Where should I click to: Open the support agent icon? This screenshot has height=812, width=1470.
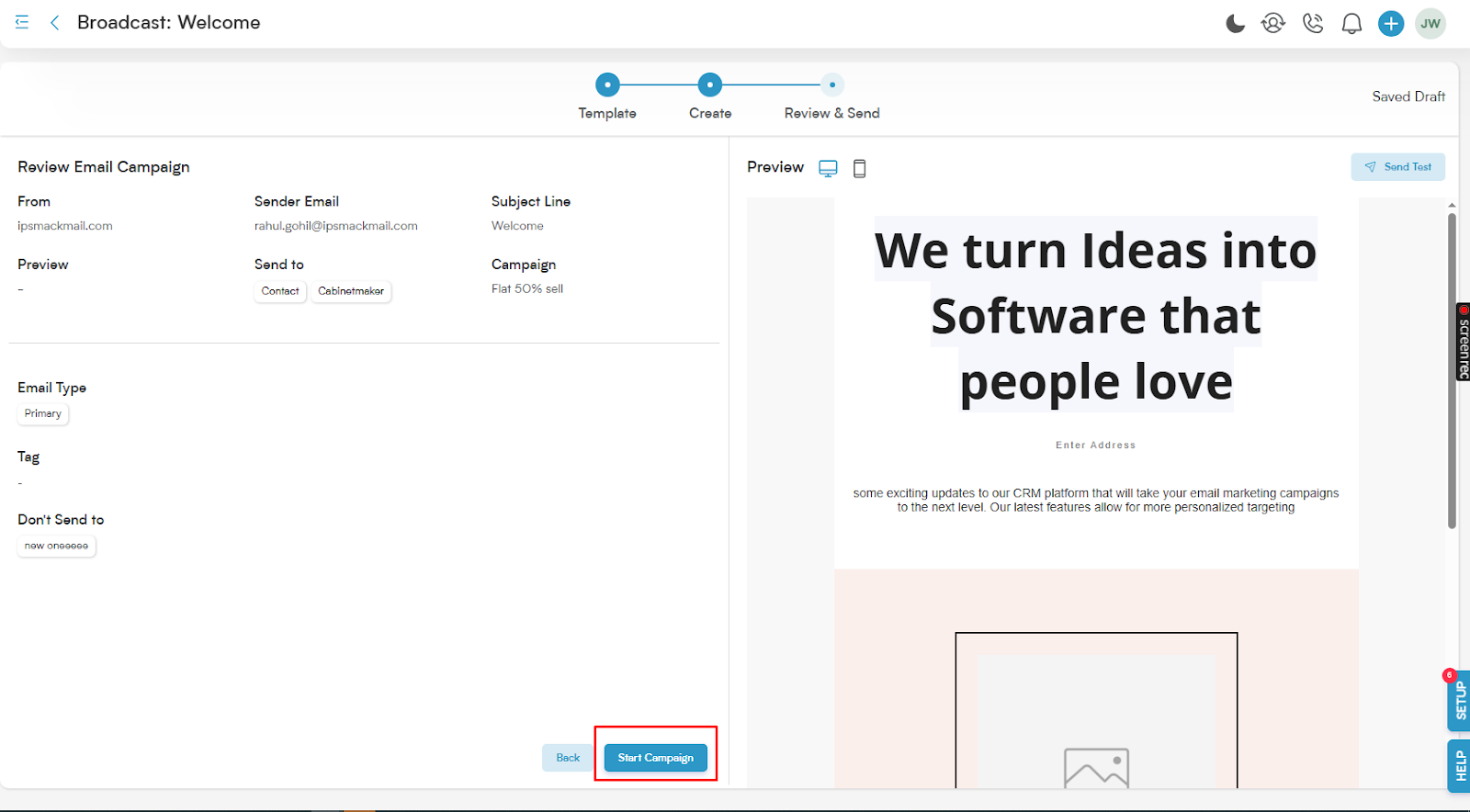pyautogui.click(x=1273, y=24)
